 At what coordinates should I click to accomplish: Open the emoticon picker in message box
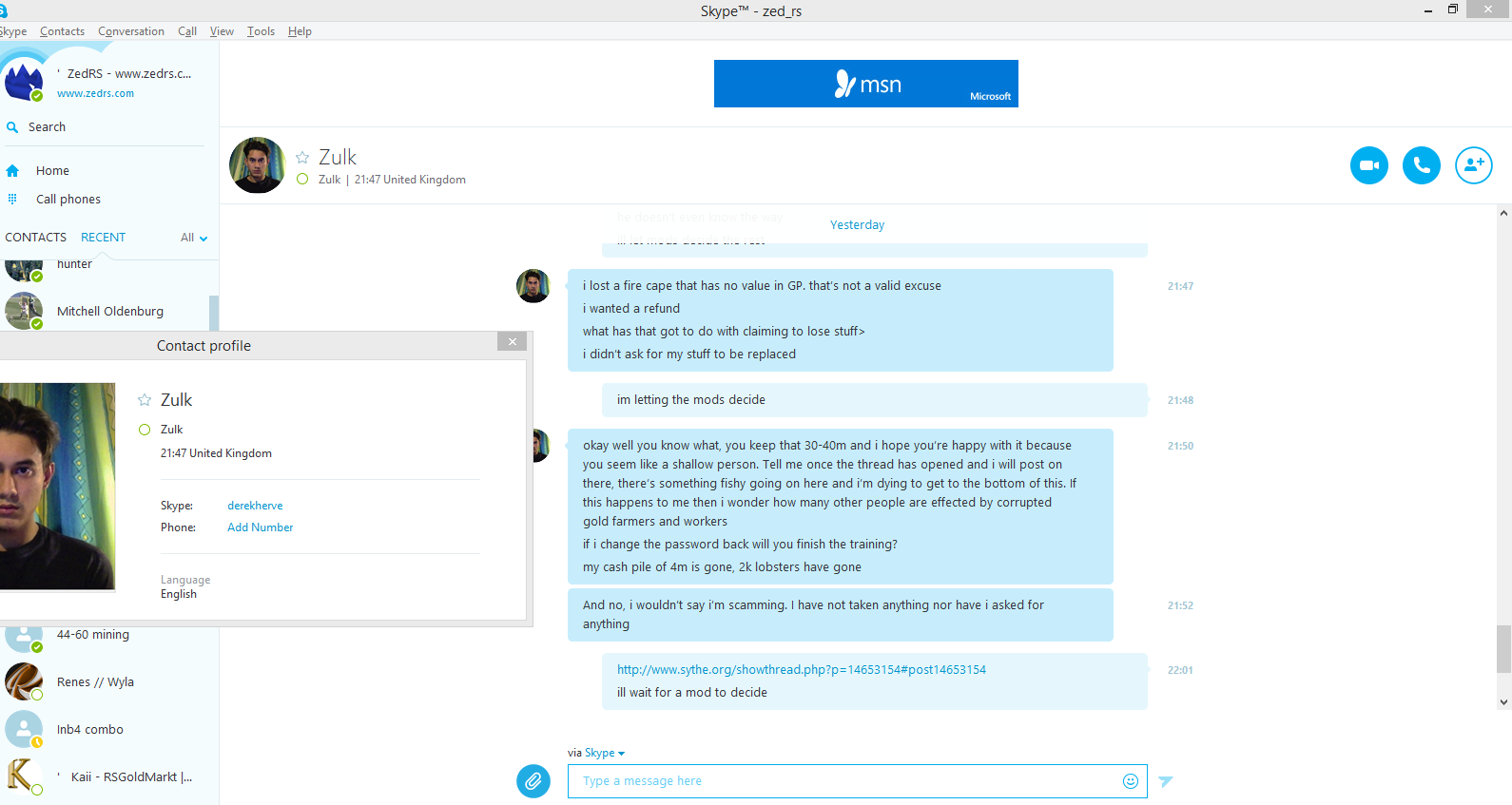pyautogui.click(x=1131, y=781)
